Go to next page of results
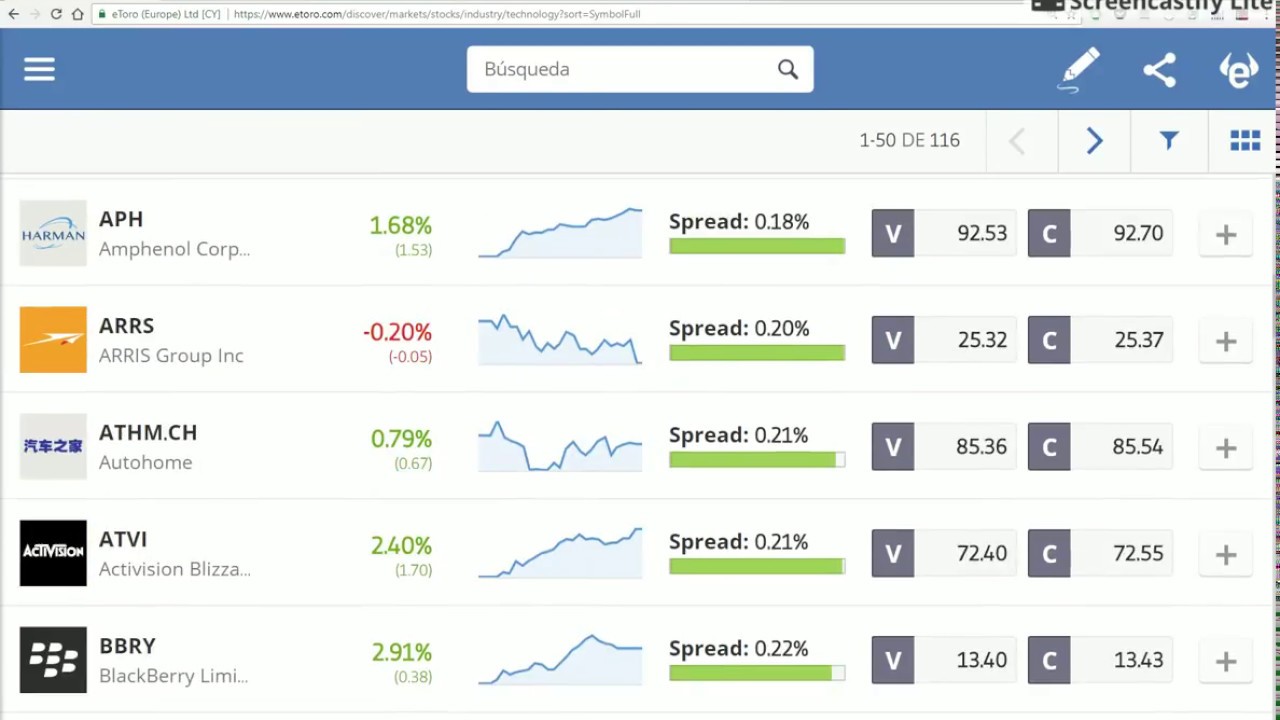Viewport: 1280px width, 720px height. 1094,141
